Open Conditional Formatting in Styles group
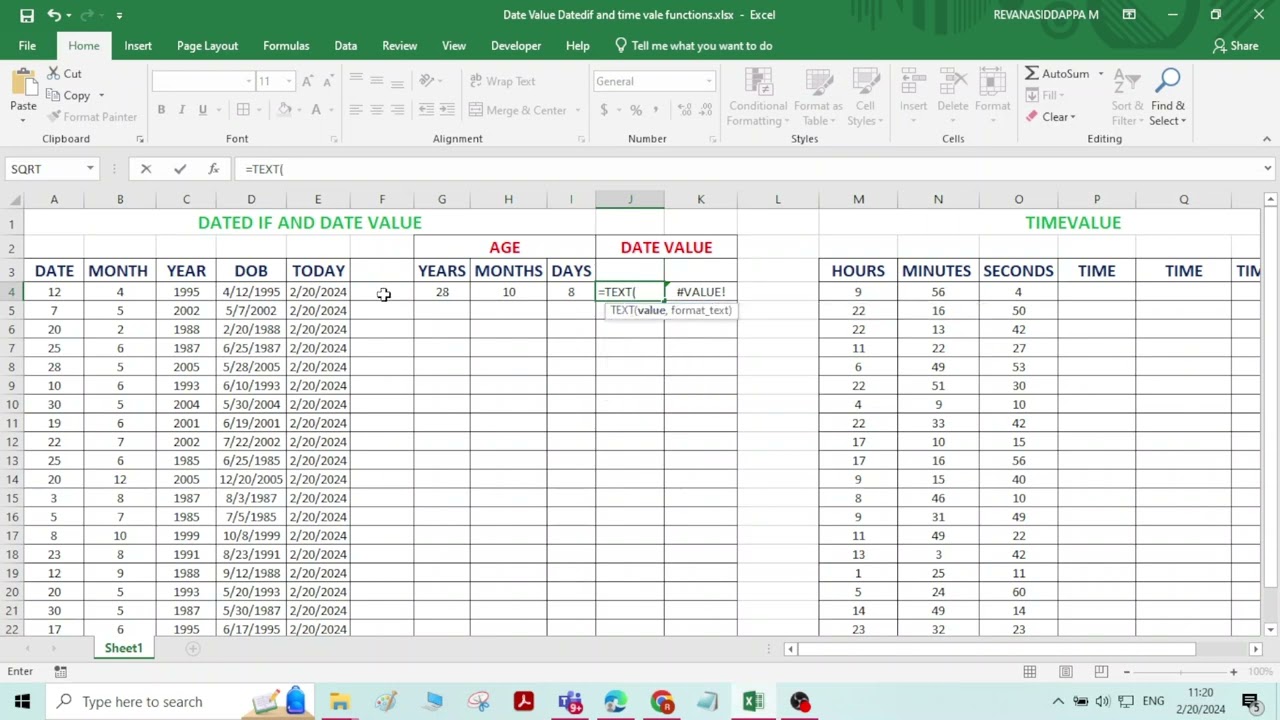The height and width of the screenshot is (720, 1280). coord(758,99)
